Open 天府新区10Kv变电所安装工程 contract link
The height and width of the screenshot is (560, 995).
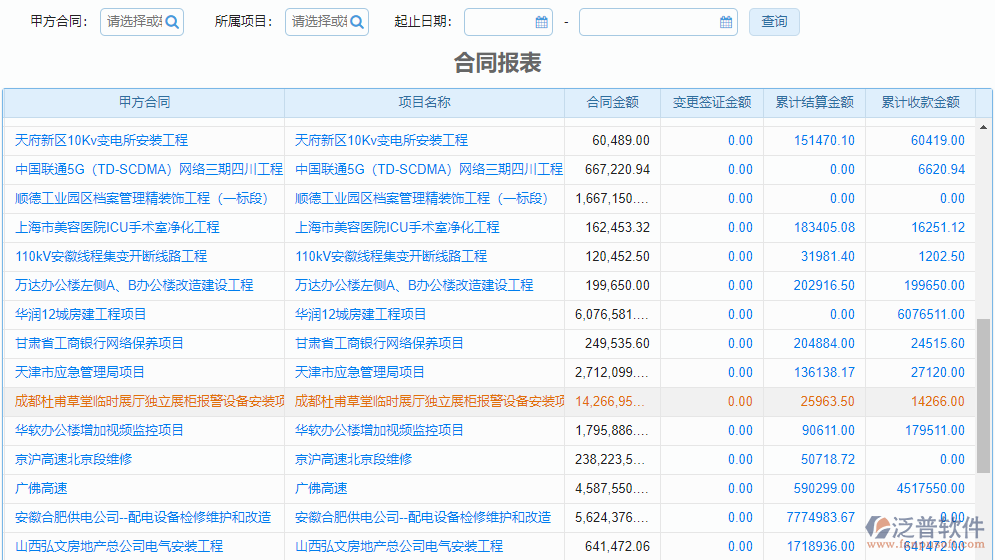(102, 140)
